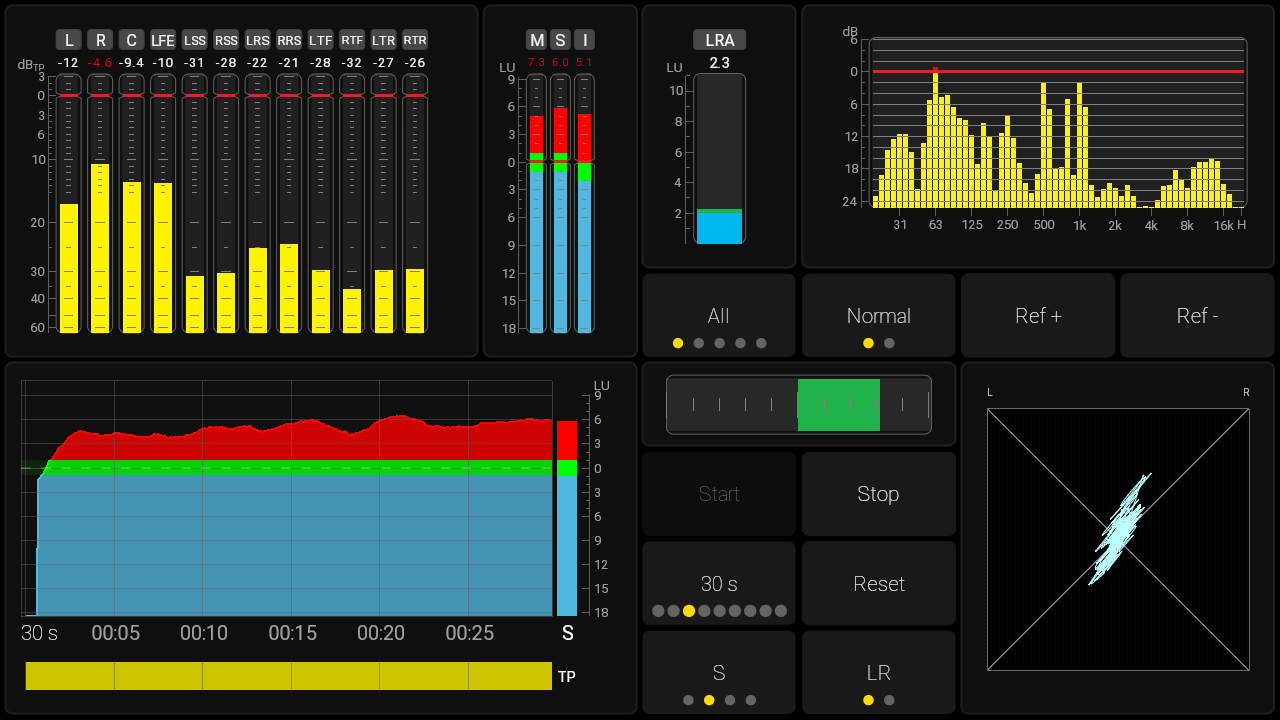This screenshot has height=720, width=1280.
Task: Select the R channel label
Action: pyautogui.click(x=100, y=40)
